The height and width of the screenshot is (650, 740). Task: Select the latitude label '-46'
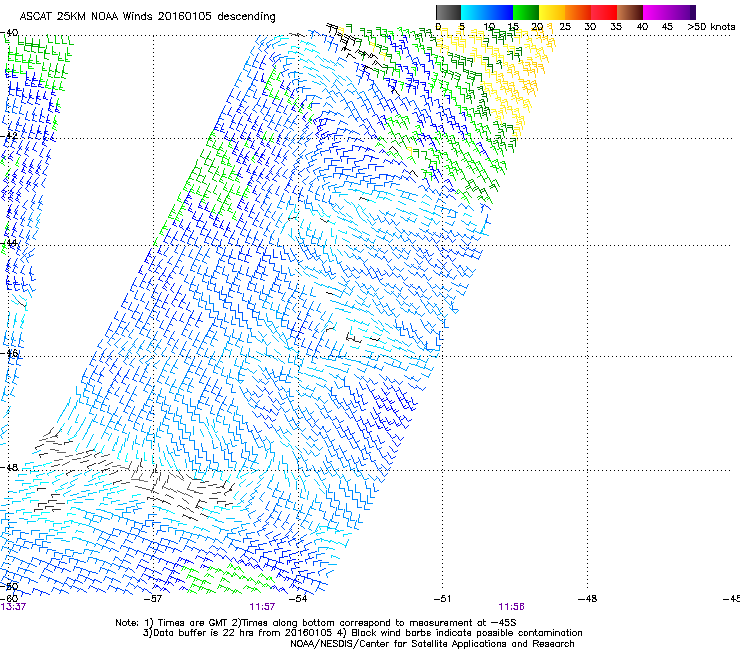click(x=9, y=354)
